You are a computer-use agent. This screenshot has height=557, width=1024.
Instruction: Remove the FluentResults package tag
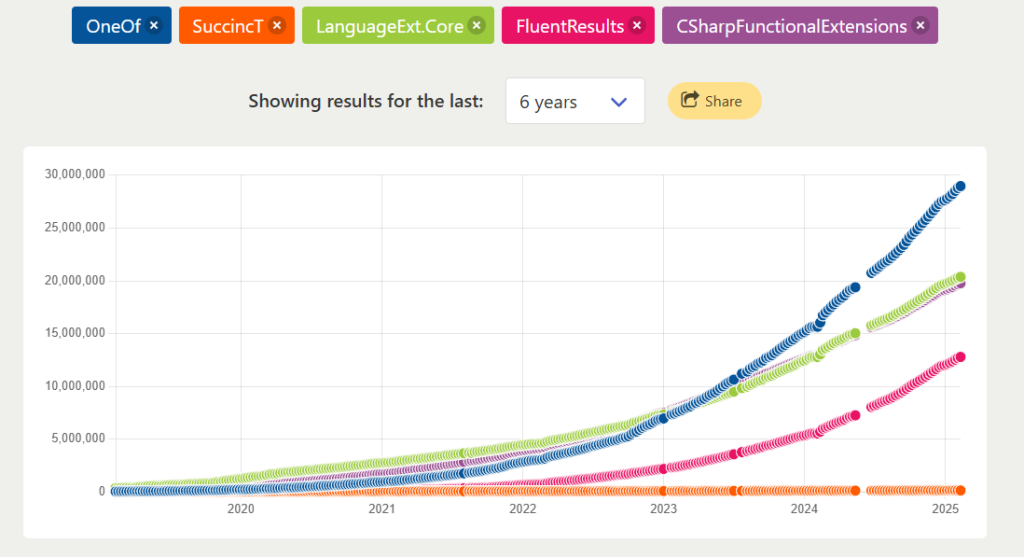(637, 25)
